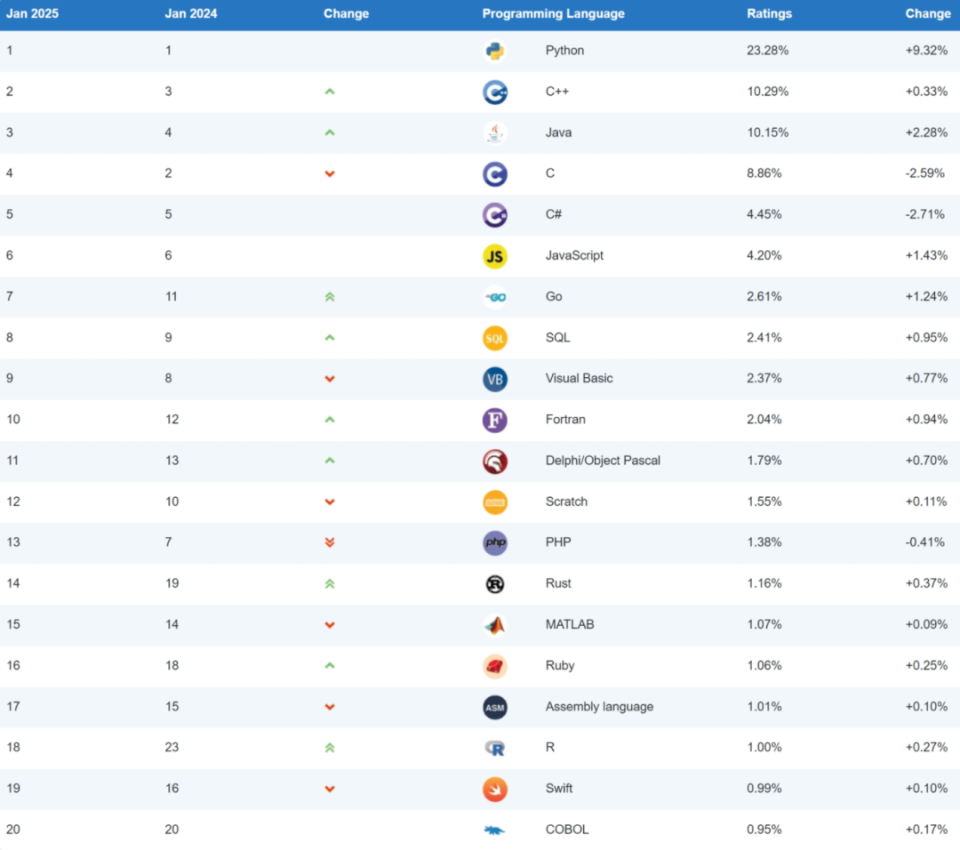Click the MATLAB peak logo icon
This screenshot has height=850, width=960.
click(x=494, y=625)
